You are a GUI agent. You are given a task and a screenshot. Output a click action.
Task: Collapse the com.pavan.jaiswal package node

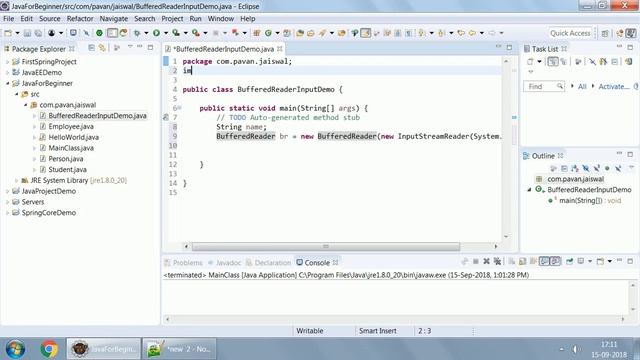click(25, 105)
